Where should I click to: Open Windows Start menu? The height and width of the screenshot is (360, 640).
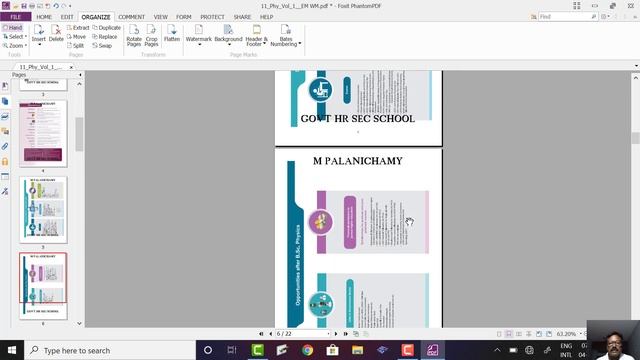[12, 350]
